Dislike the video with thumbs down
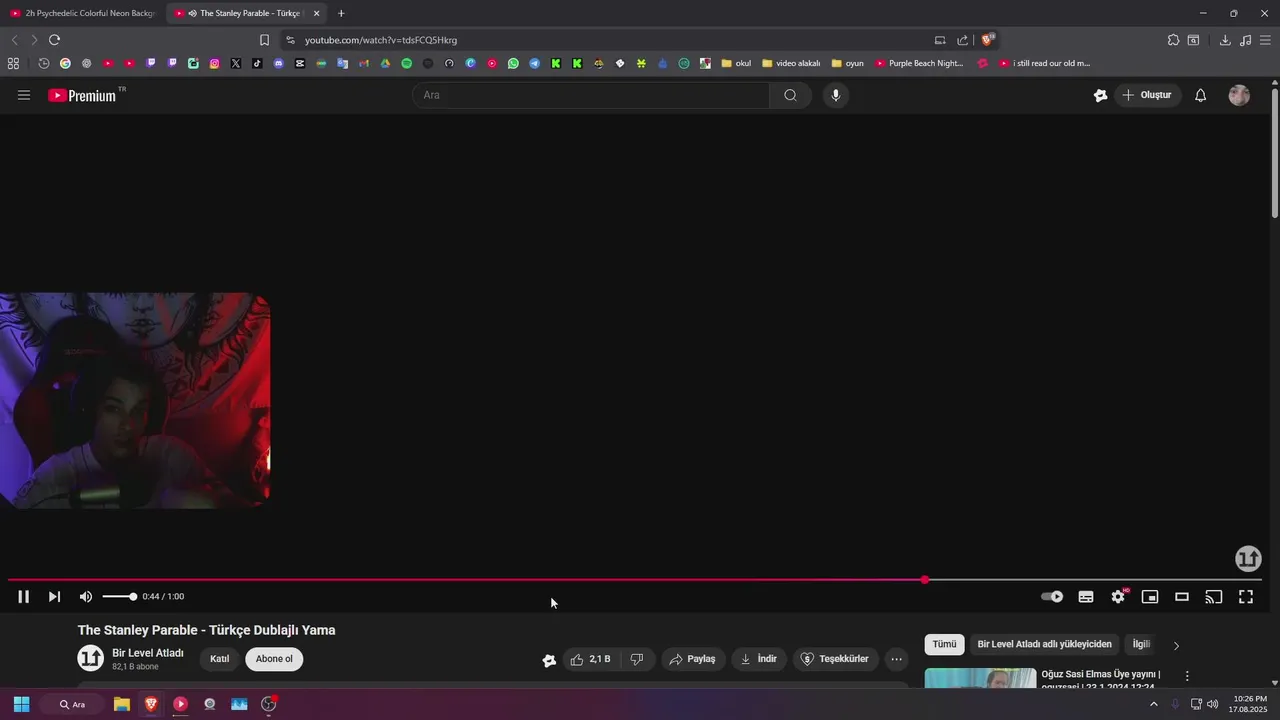1280x720 pixels. [637, 659]
